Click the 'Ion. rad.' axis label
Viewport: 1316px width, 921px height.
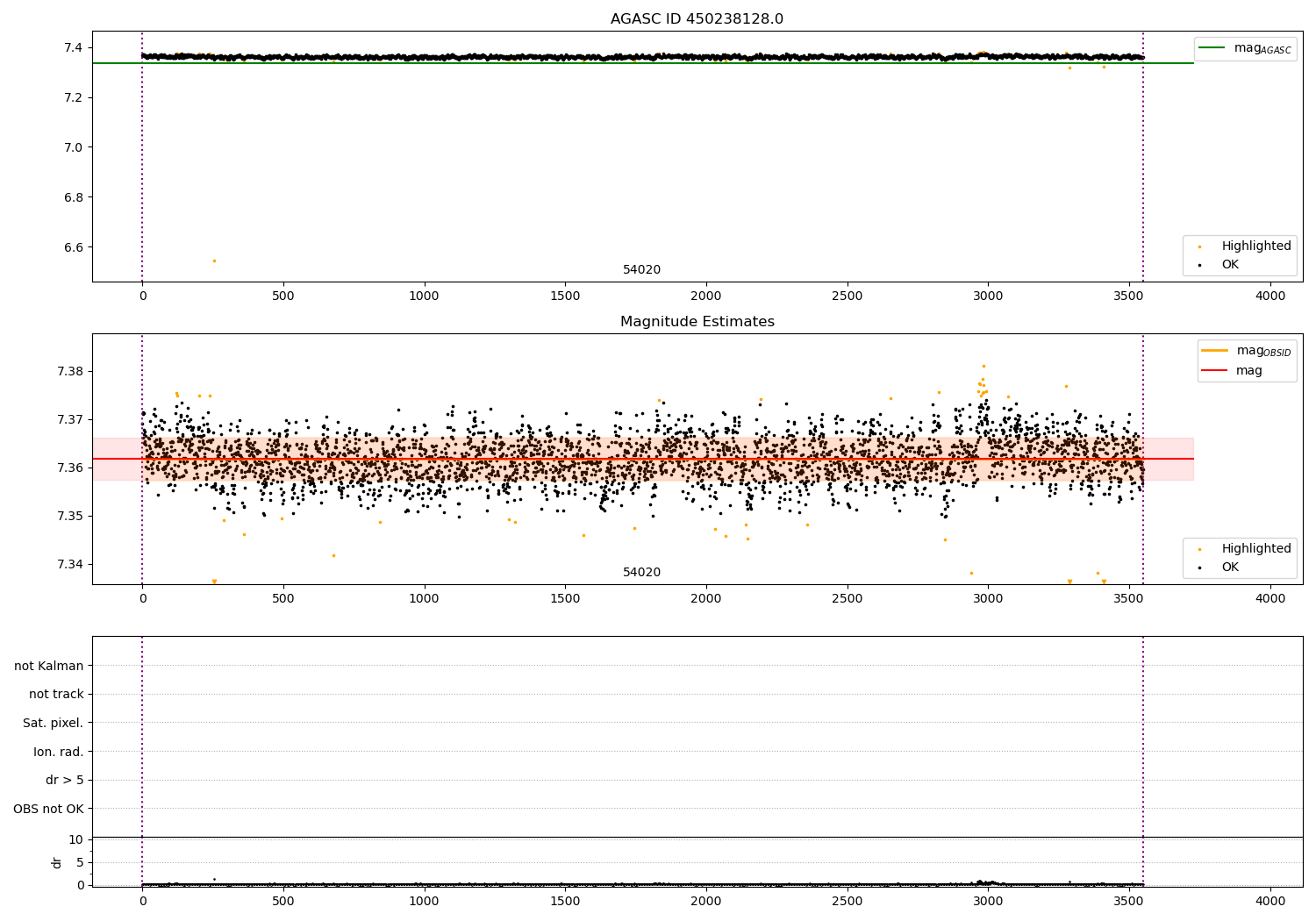tap(59, 752)
